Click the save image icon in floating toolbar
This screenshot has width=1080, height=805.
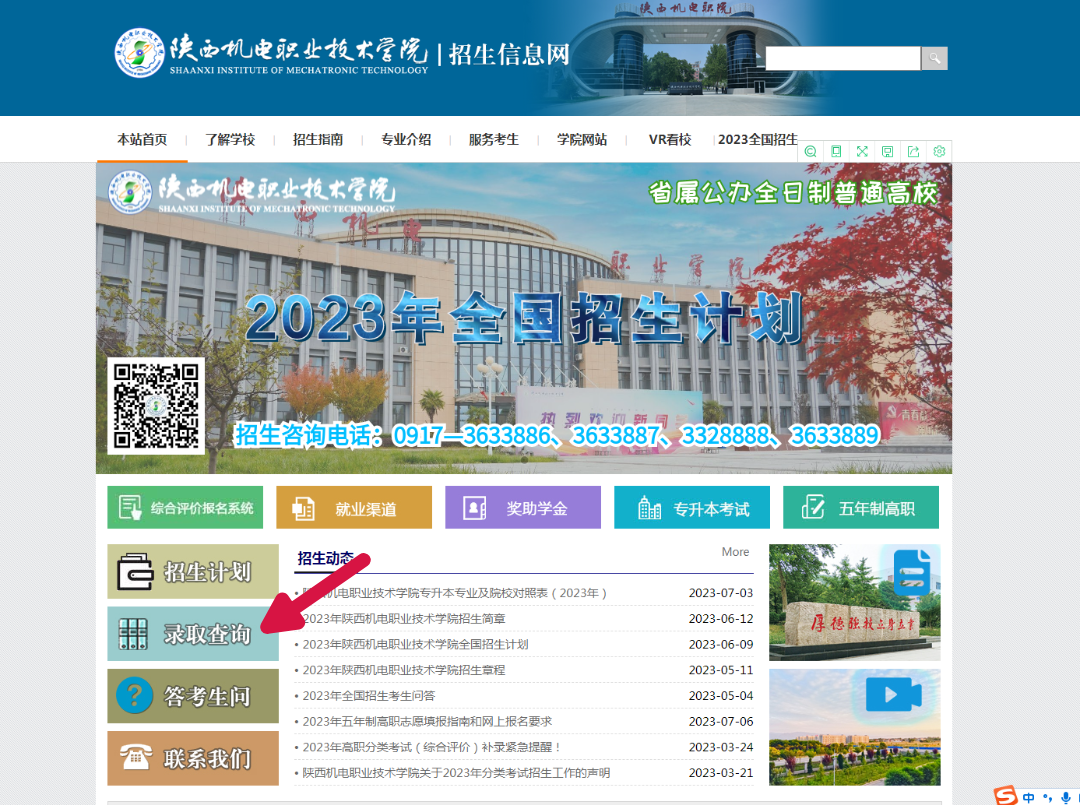(x=888, y=151)
